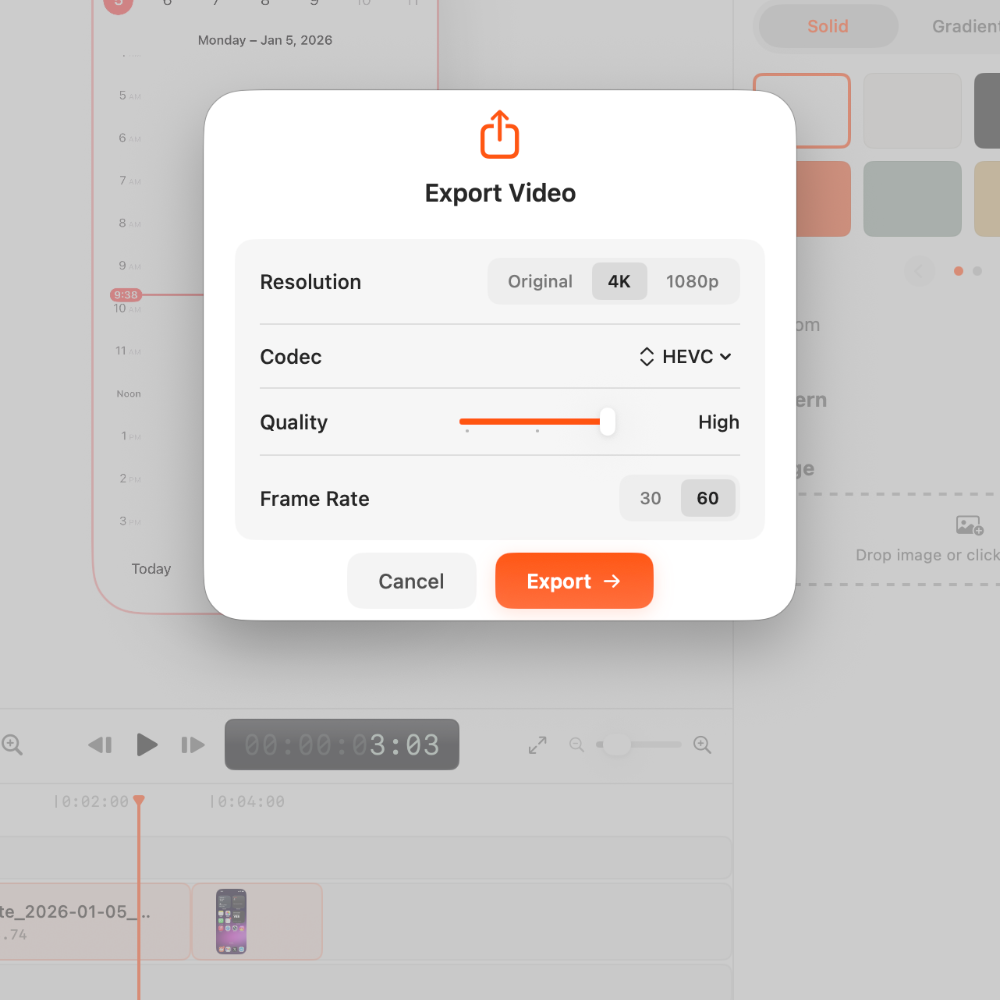This screenshot has height=1000, width=1000.
Task: Click the timecode display 00:00:03:03
Action: point(342,744)
